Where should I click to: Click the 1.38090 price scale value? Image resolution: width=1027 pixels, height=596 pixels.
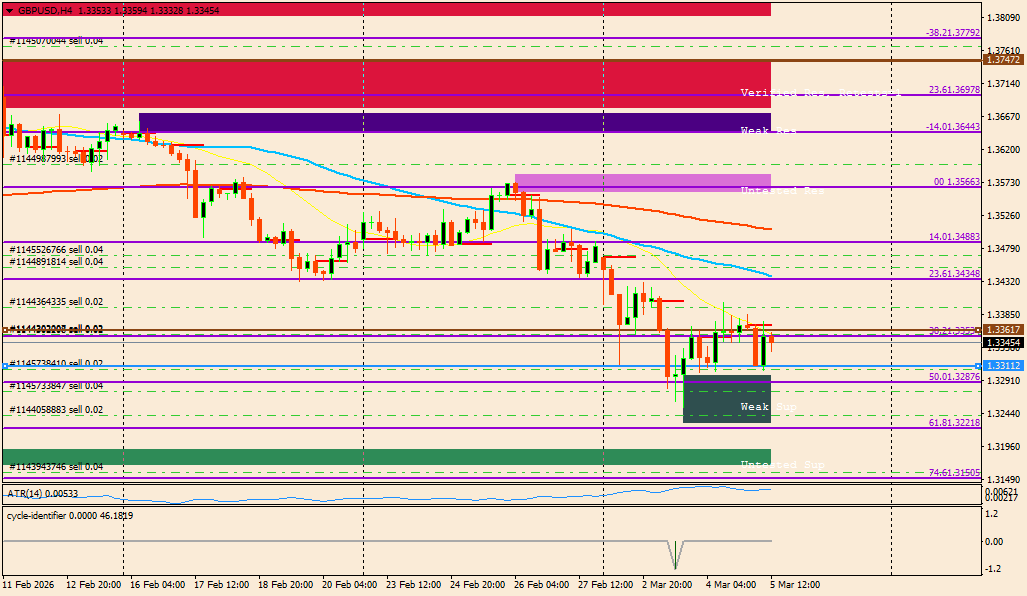click(x=1003, y=18)
